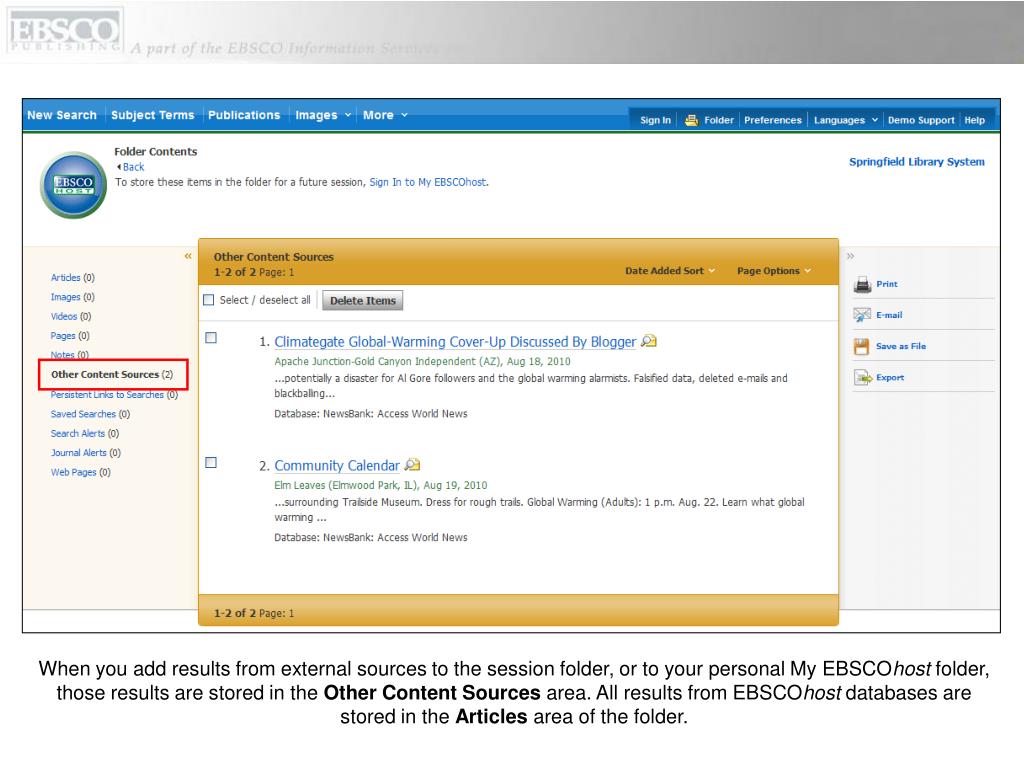
Task: Click the Back link
Action: (x=133, y=167)
